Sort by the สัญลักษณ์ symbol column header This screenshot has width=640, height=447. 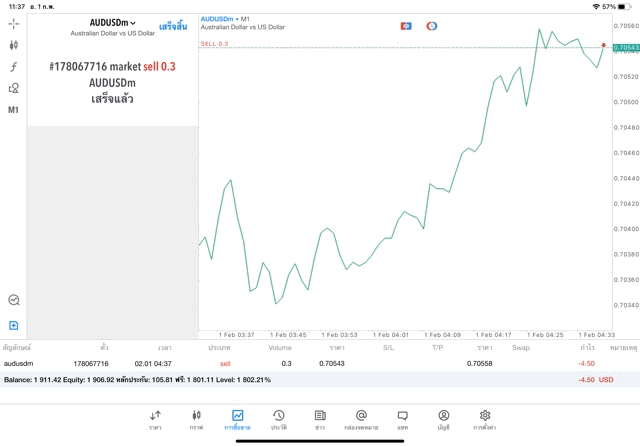coord(17,348)
